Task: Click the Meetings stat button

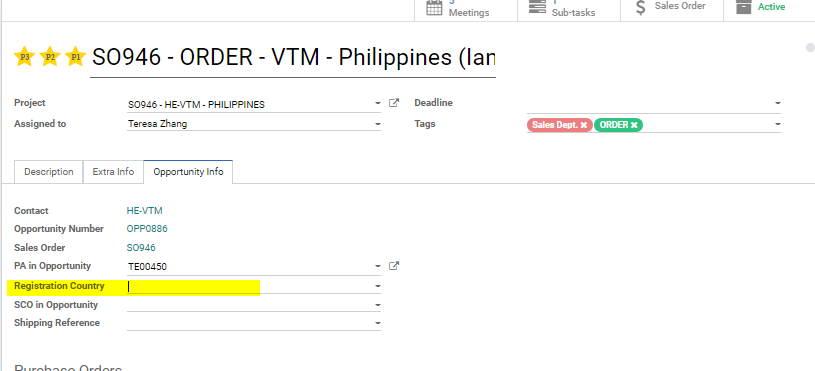Action: coord(466,9)
